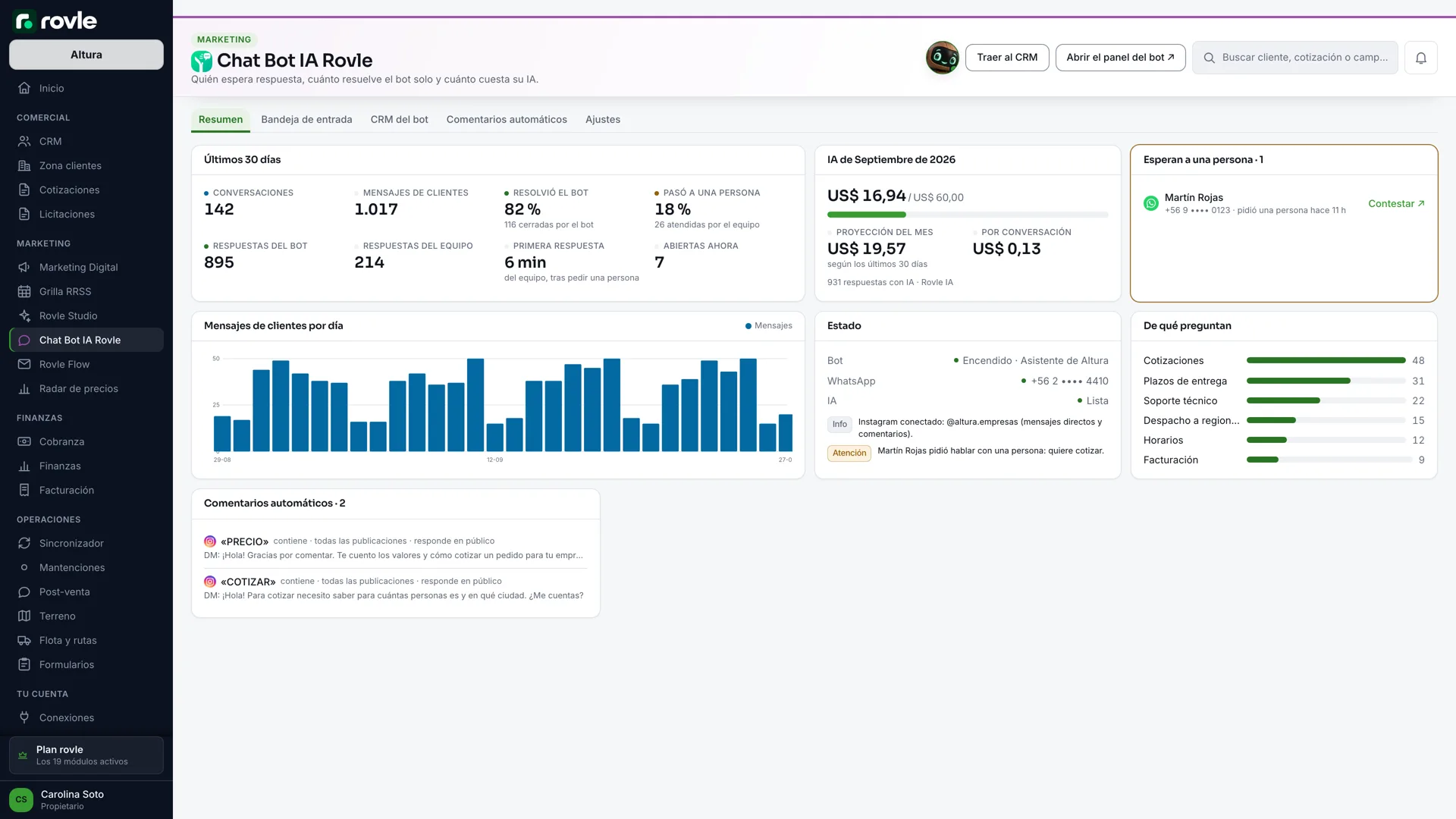Image resolution: width=1456 pixels, height=819 pixels.
Task: Click the bot mascot avatar in the header
Action: 943,58
